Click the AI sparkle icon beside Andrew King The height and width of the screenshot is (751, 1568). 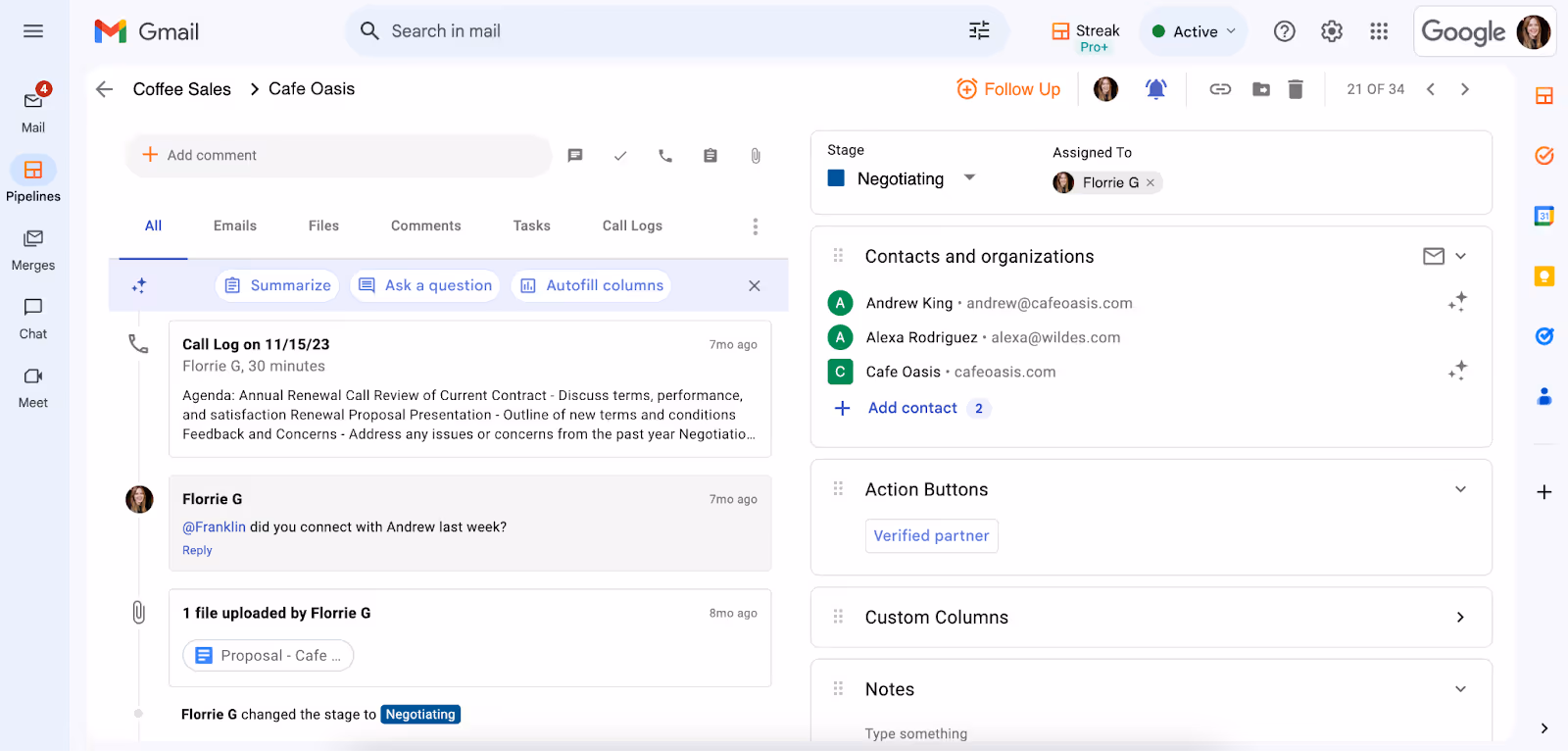(x=1457, y=302)
